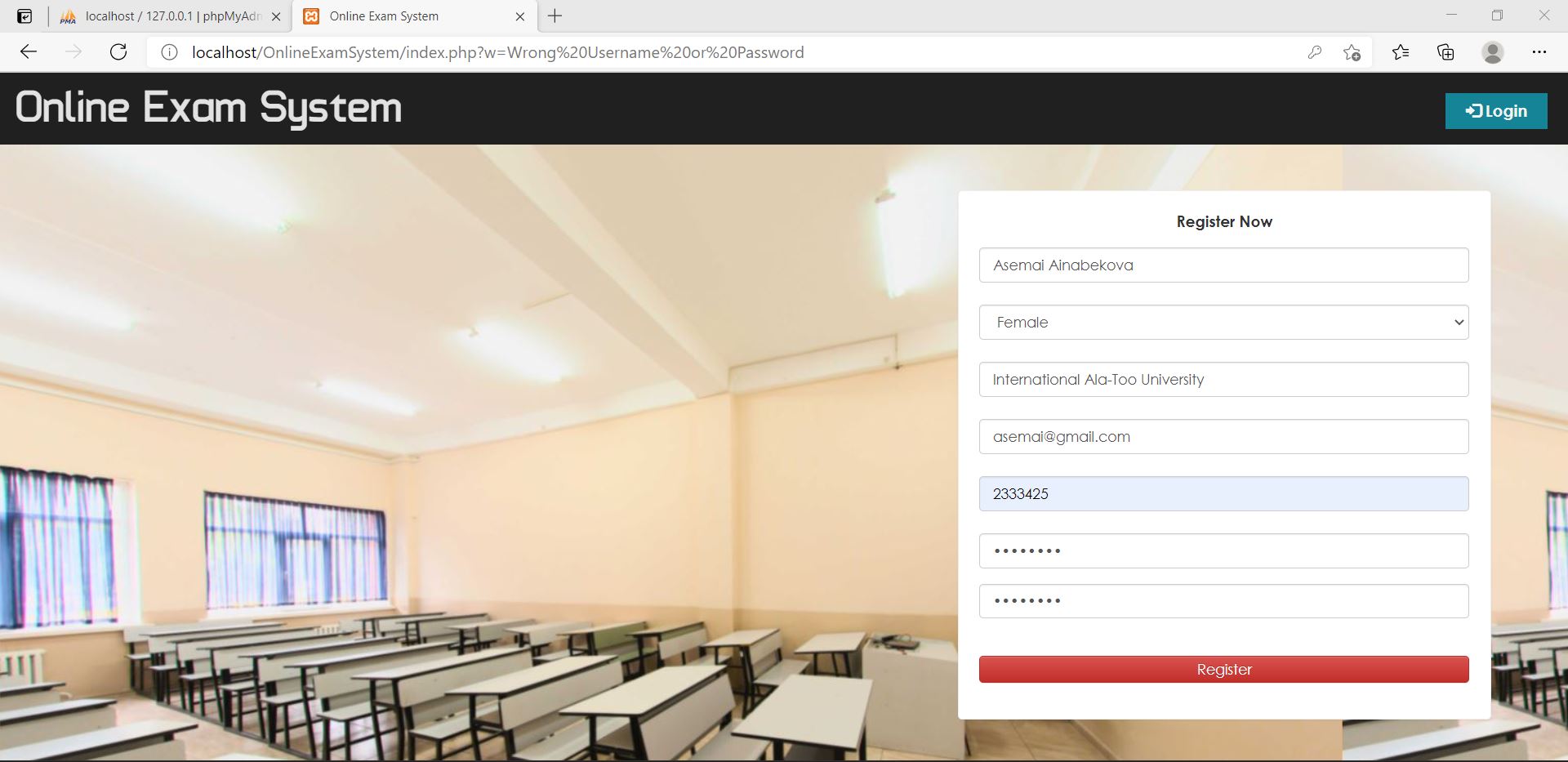The width and height of the screenshot is (1568, 762).
Task: Close the phpMyAdmin tab
Action: point(276,16)
